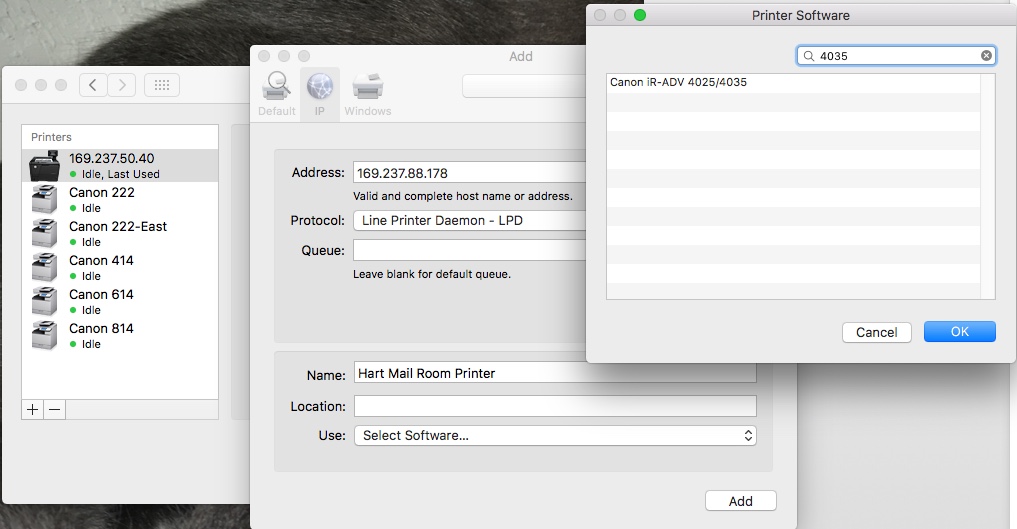The height and width of the screenshot is (529, 1017).
Task: Open the Protocol dropdown showing LPD
Action: [x=470, y=220]
